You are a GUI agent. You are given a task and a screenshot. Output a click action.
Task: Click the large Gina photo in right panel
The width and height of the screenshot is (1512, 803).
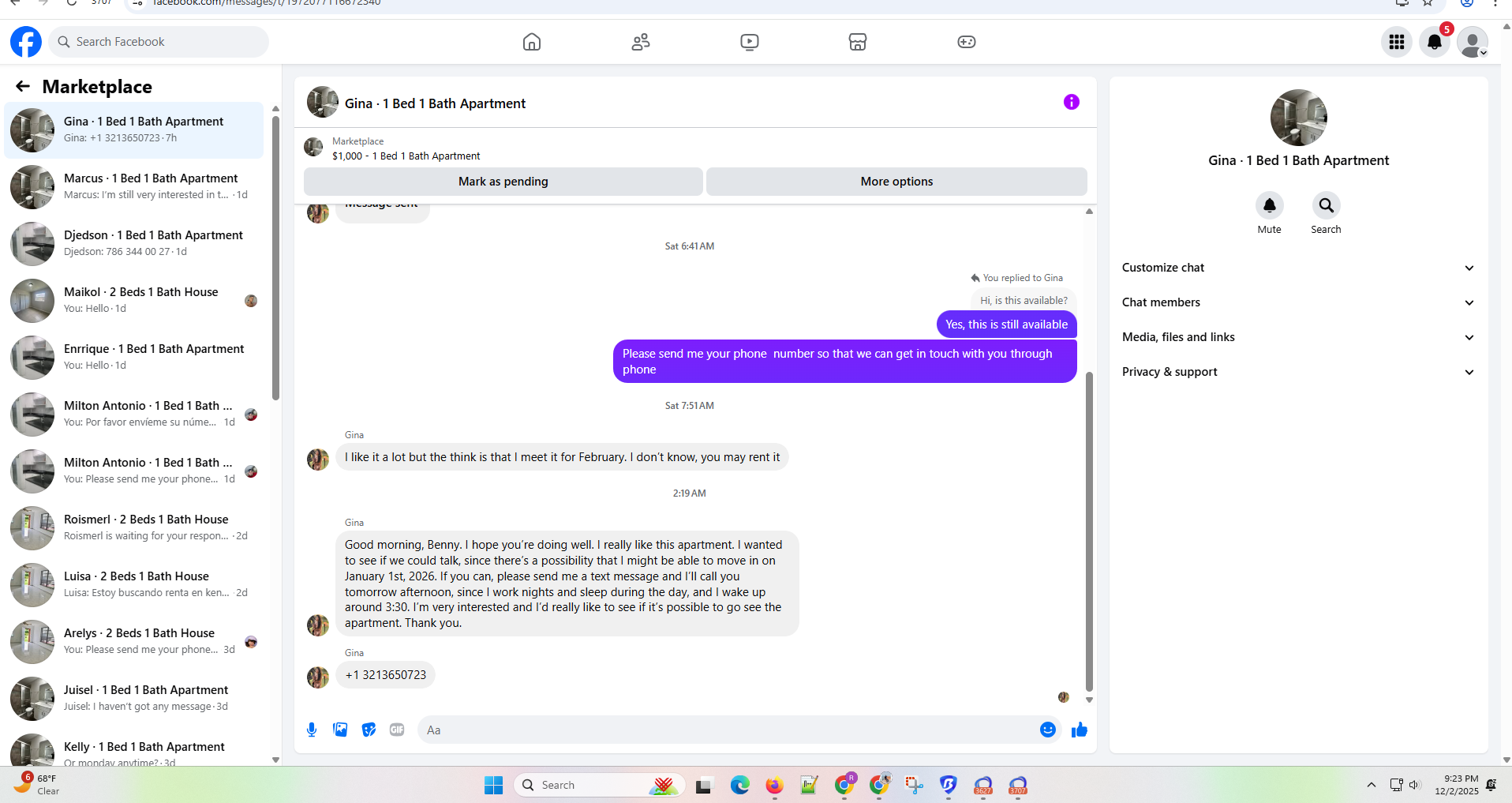tap(1298, 118)
